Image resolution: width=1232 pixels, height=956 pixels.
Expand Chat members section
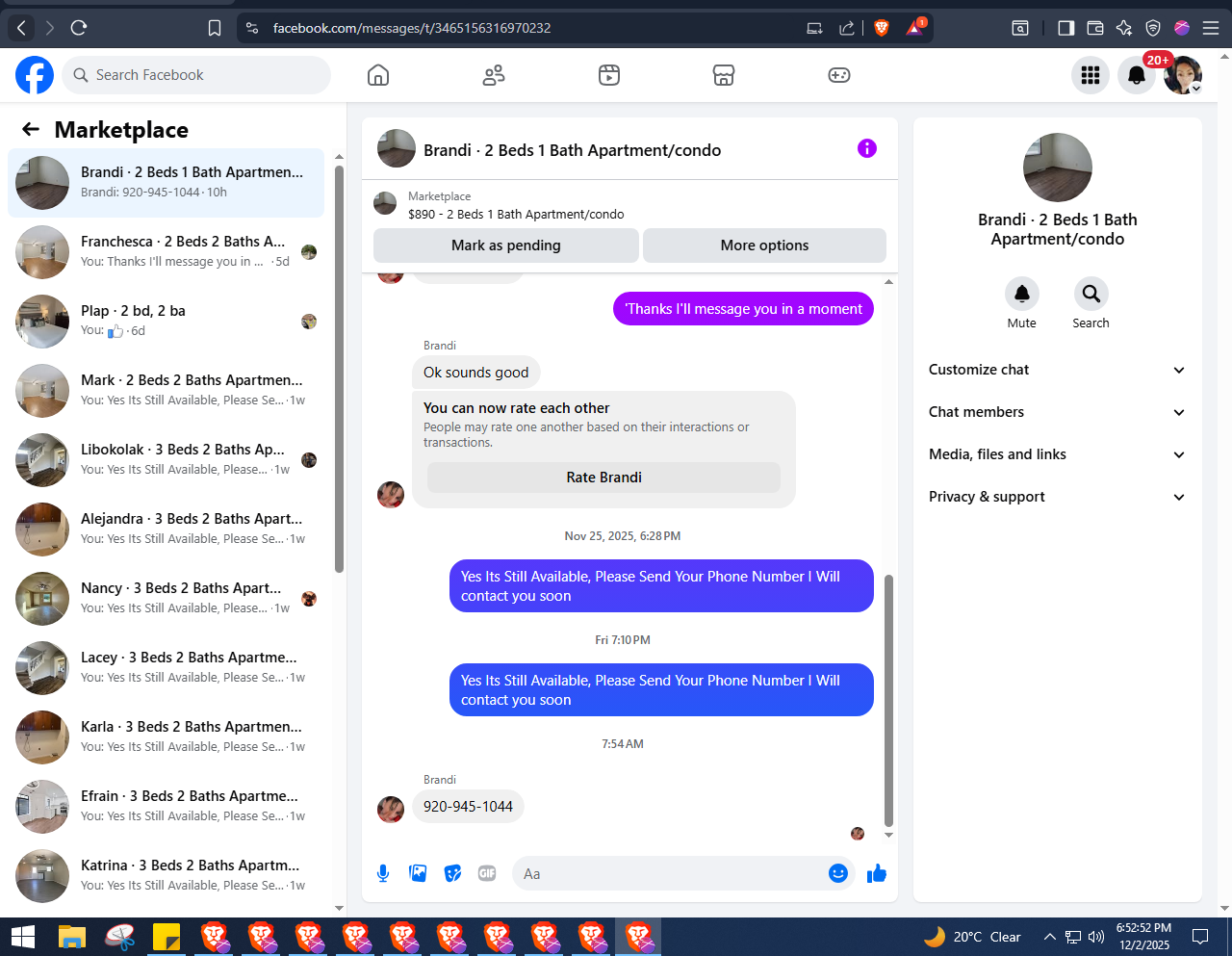(1057, 412)
